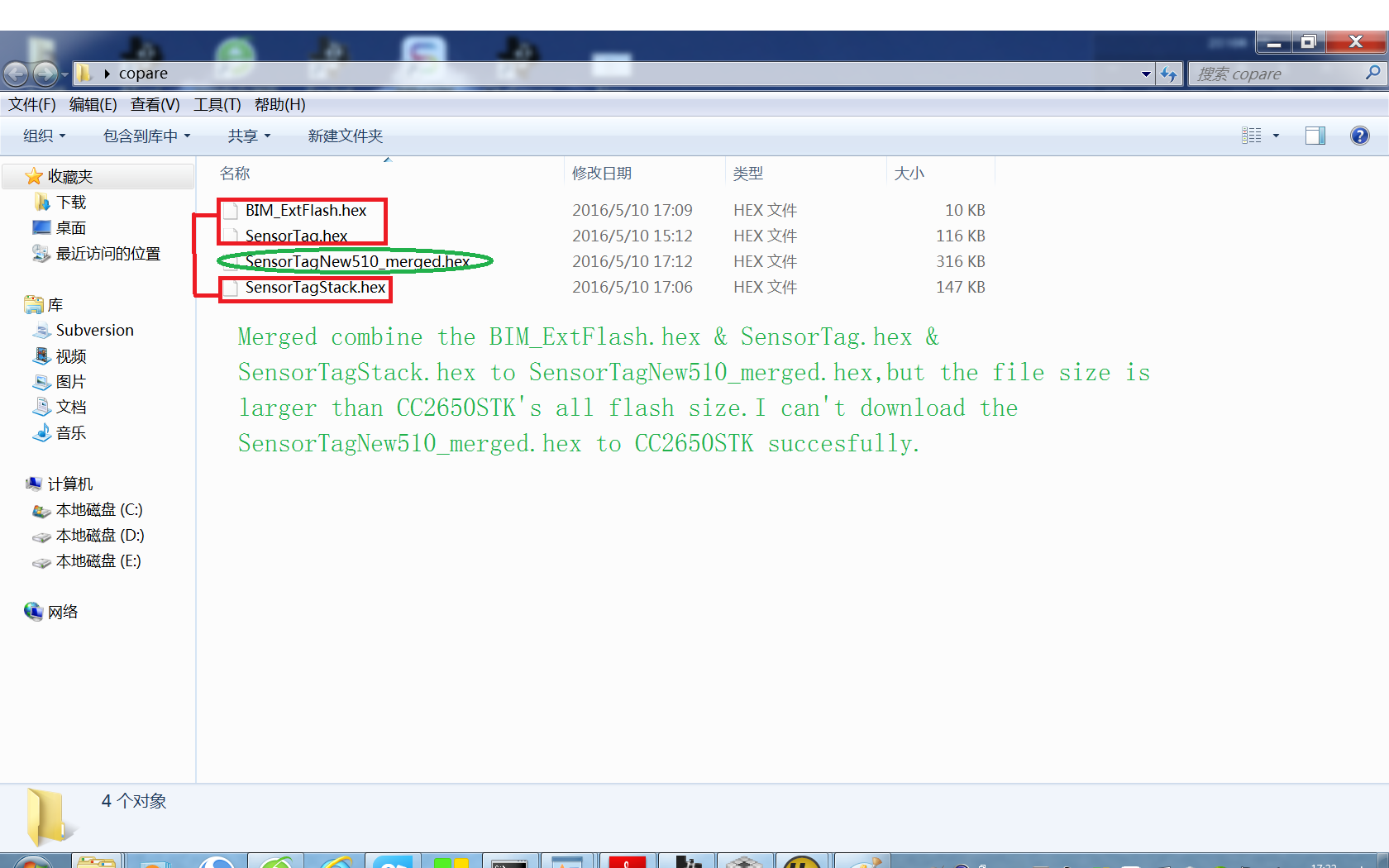Screen dimensions: 1389x868
Task: Click the SensorTagStack.hex file icon
Action: tap(231, 288)
